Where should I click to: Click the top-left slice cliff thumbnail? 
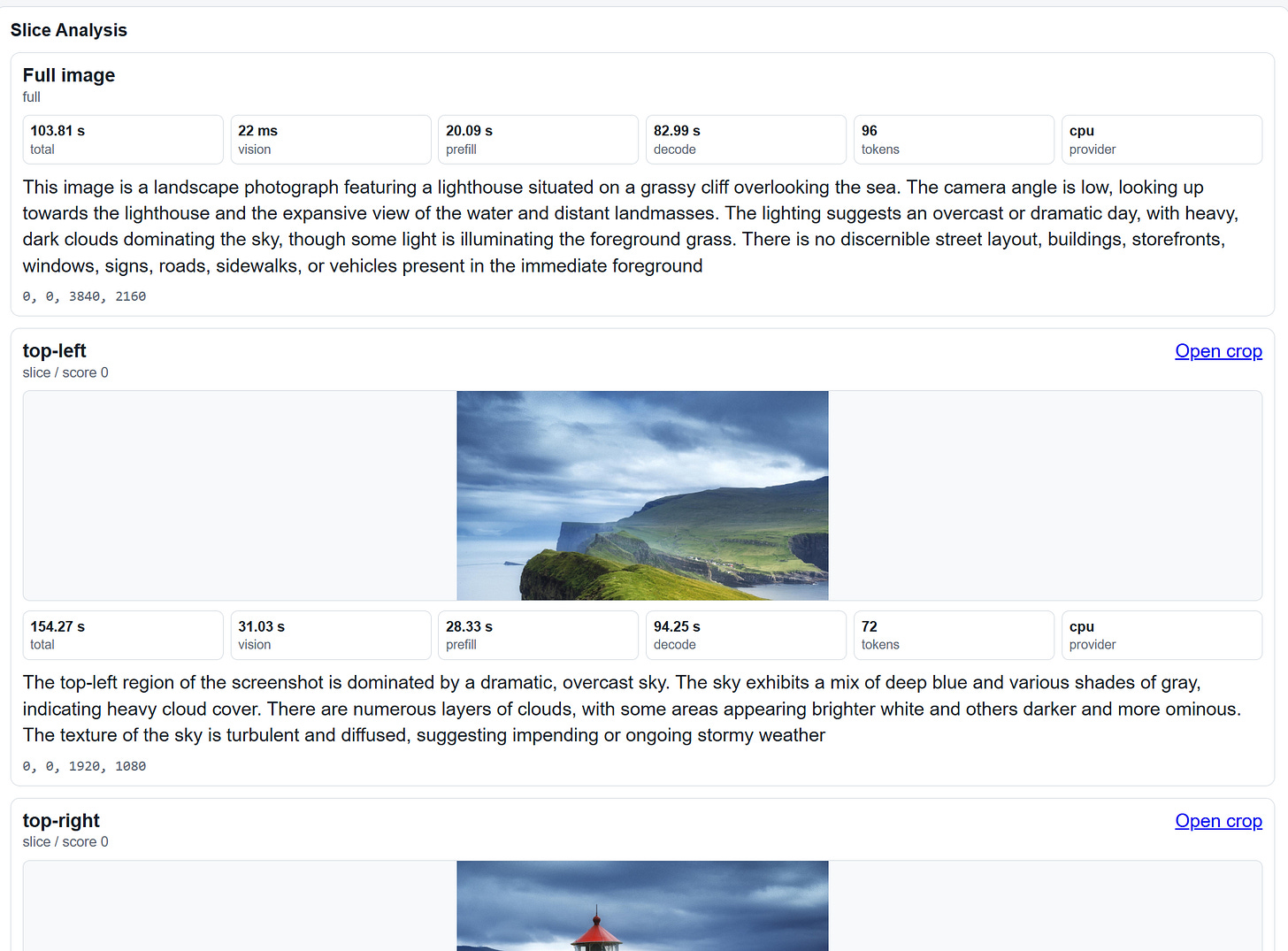click(642, 495)
